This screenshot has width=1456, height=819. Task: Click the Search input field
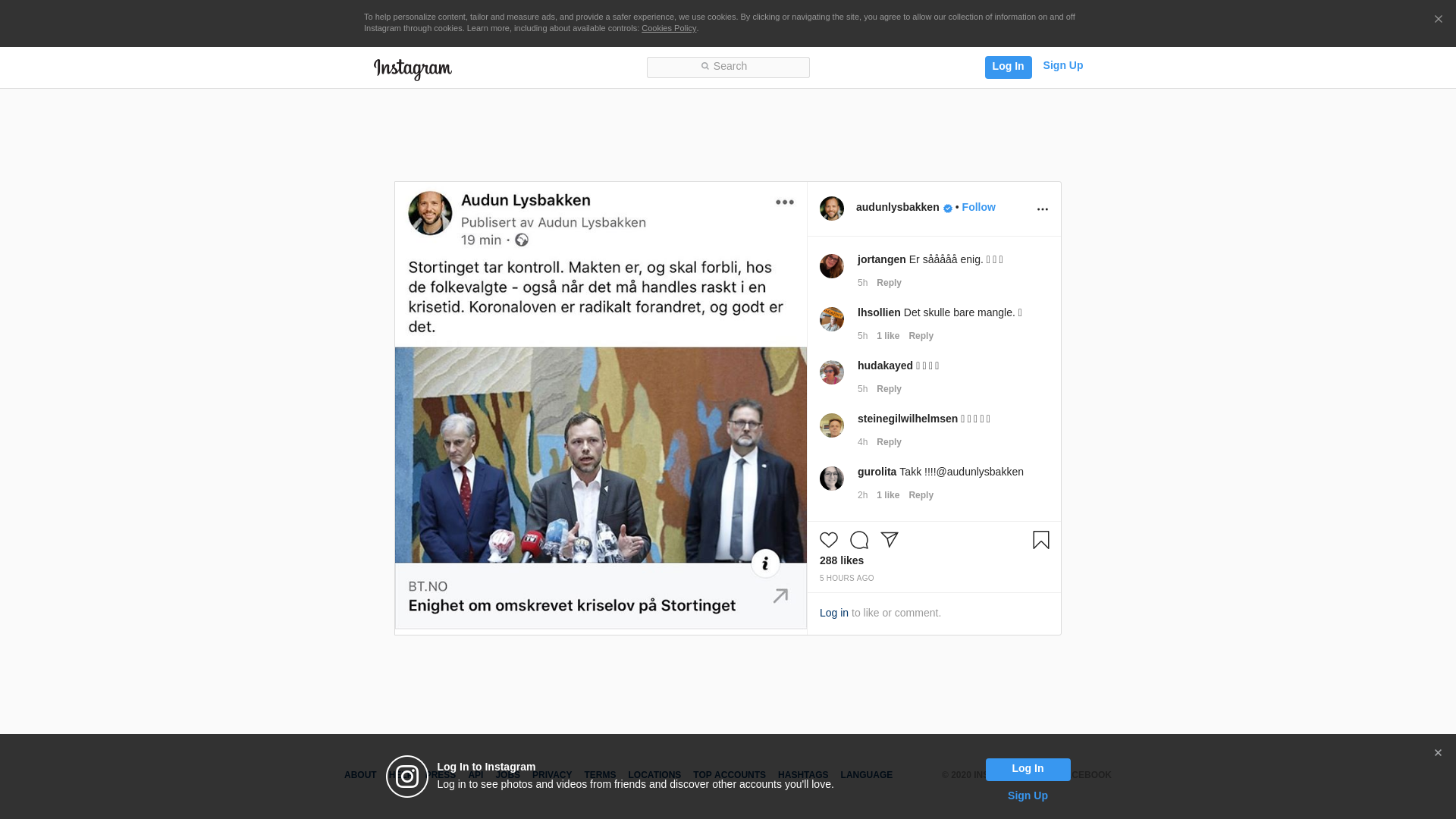coord(728,67)
